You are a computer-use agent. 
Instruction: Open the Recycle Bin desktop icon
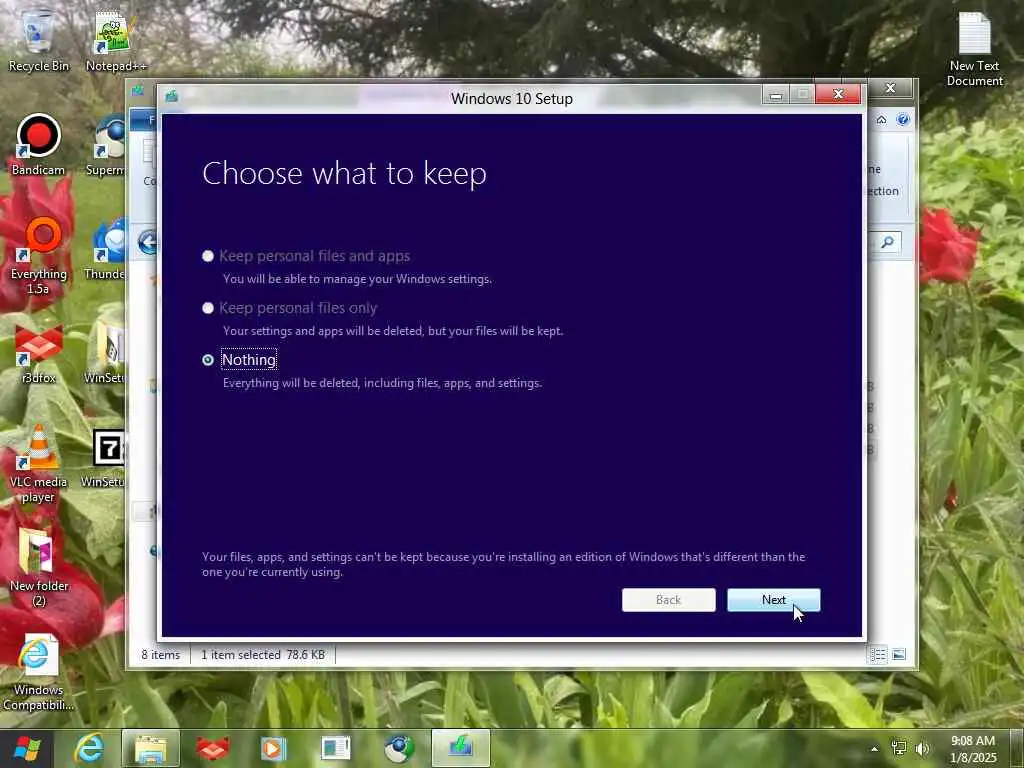point(38,41)
